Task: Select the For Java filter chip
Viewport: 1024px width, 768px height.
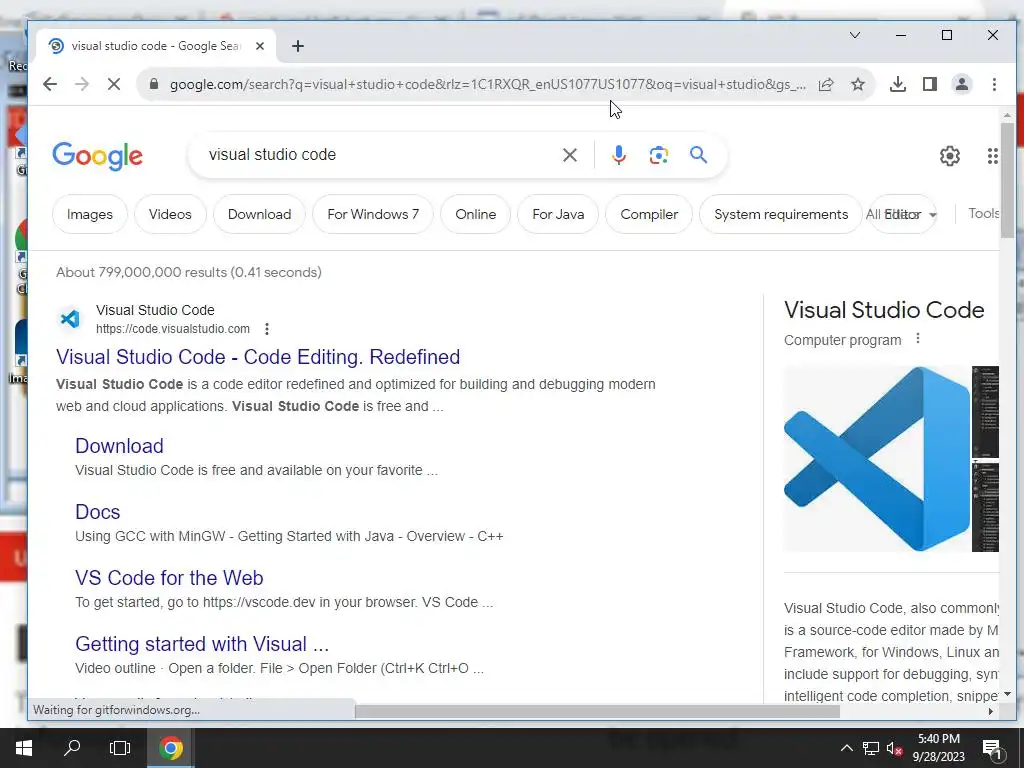Action: 558,214
